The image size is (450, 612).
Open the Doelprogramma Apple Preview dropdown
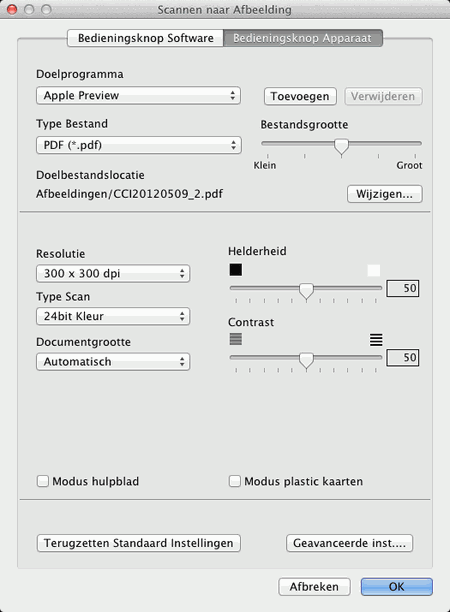[x=139, y=96]
